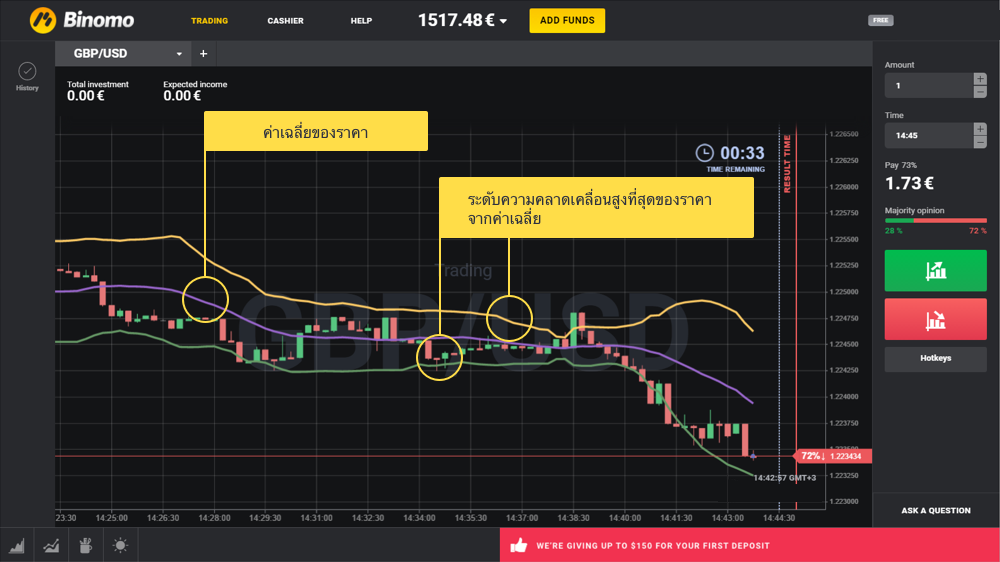Viewport: 1000px width, 562px height.
Task: Expand the GBP/USD asset dropdown
Action: (x=179, y=54)
